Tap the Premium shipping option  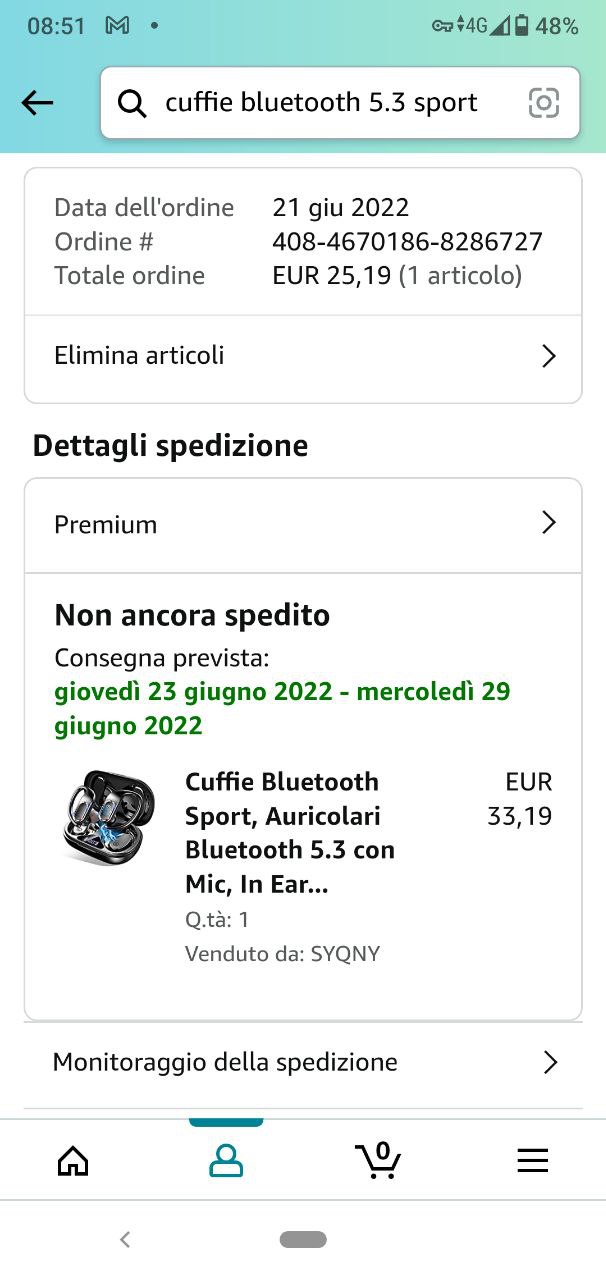click(x=303, y=524)
